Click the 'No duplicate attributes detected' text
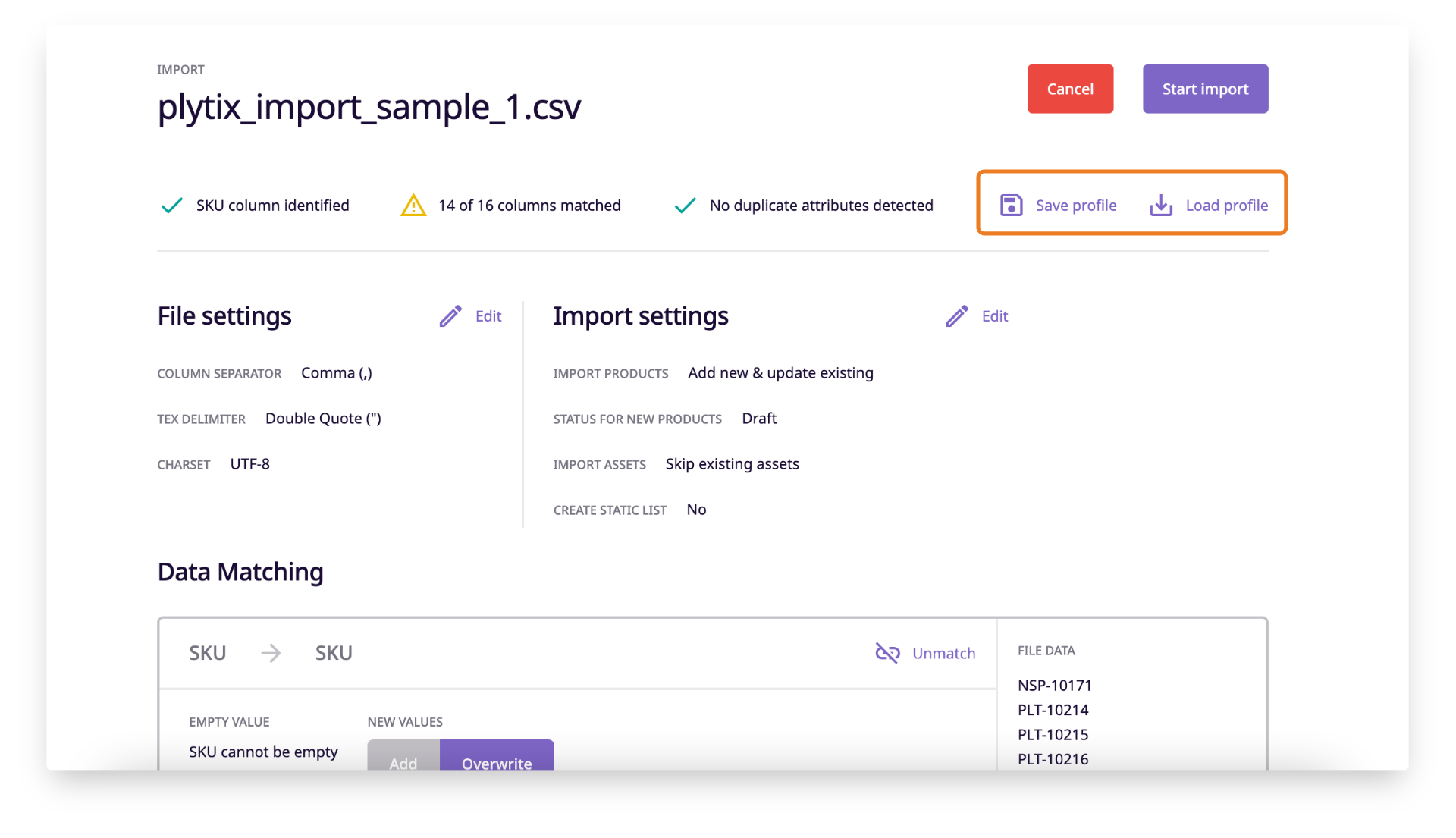 tap(821, 206)
